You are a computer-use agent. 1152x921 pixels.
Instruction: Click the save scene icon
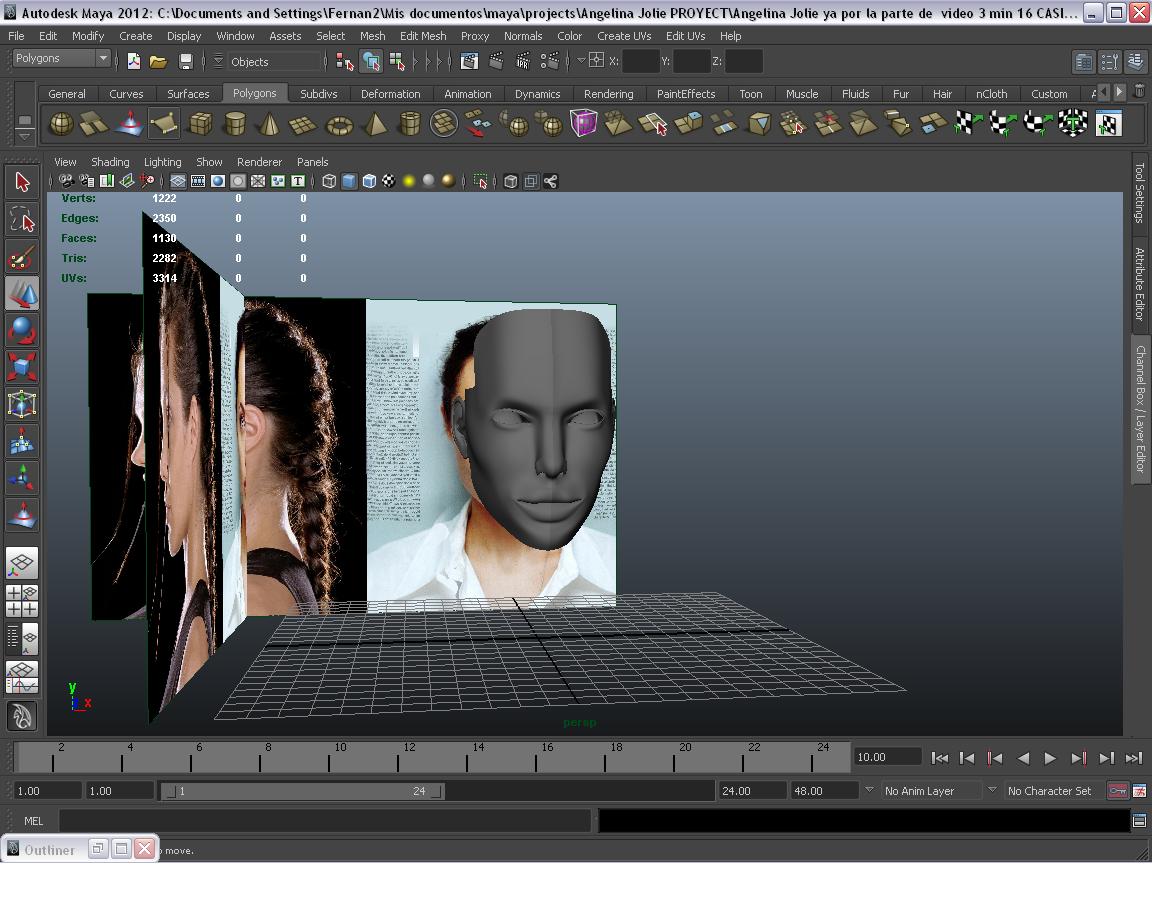click(x=185, y=62)
